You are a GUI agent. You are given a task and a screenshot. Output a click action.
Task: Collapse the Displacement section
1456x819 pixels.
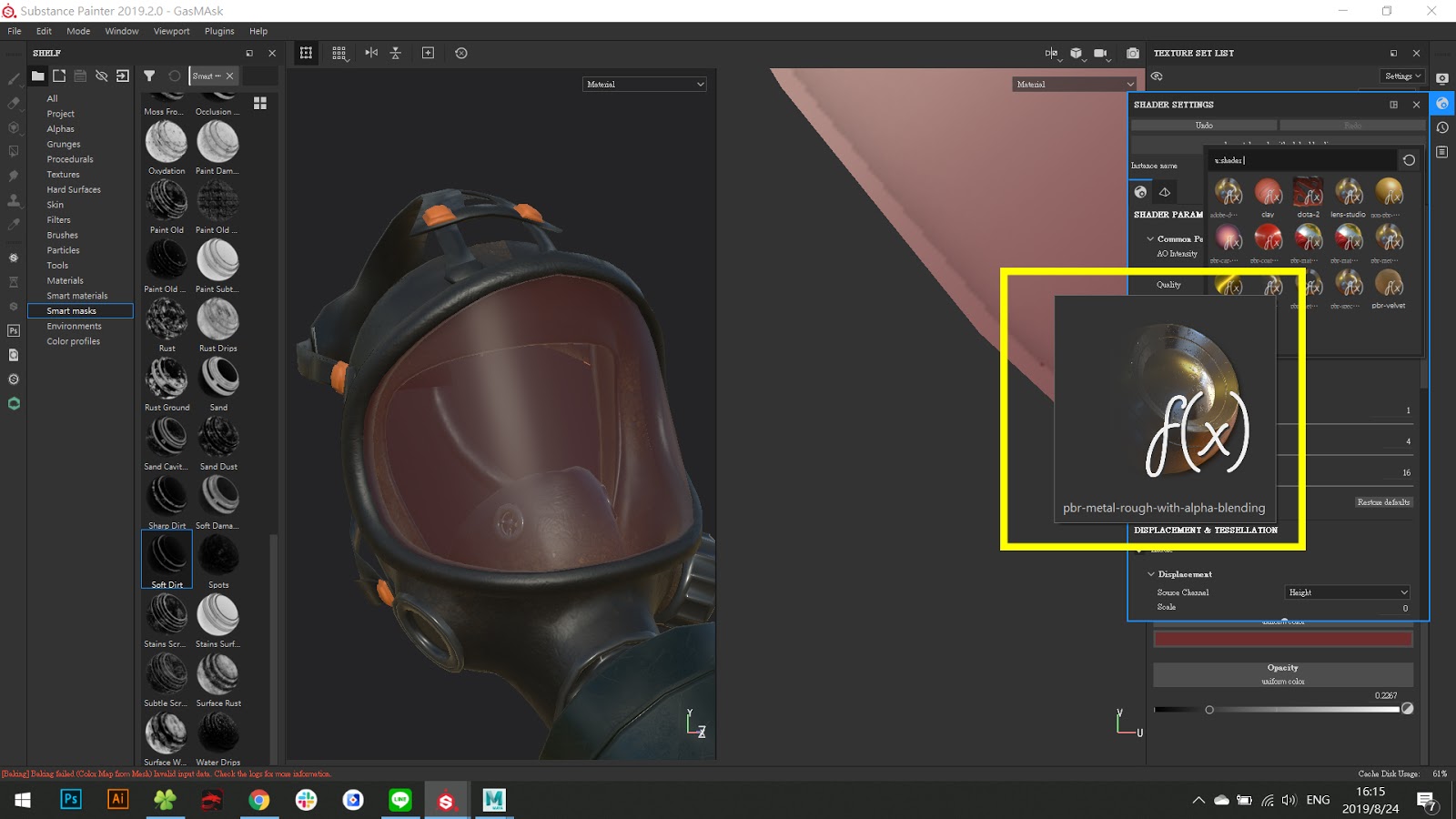[1151, 574]
